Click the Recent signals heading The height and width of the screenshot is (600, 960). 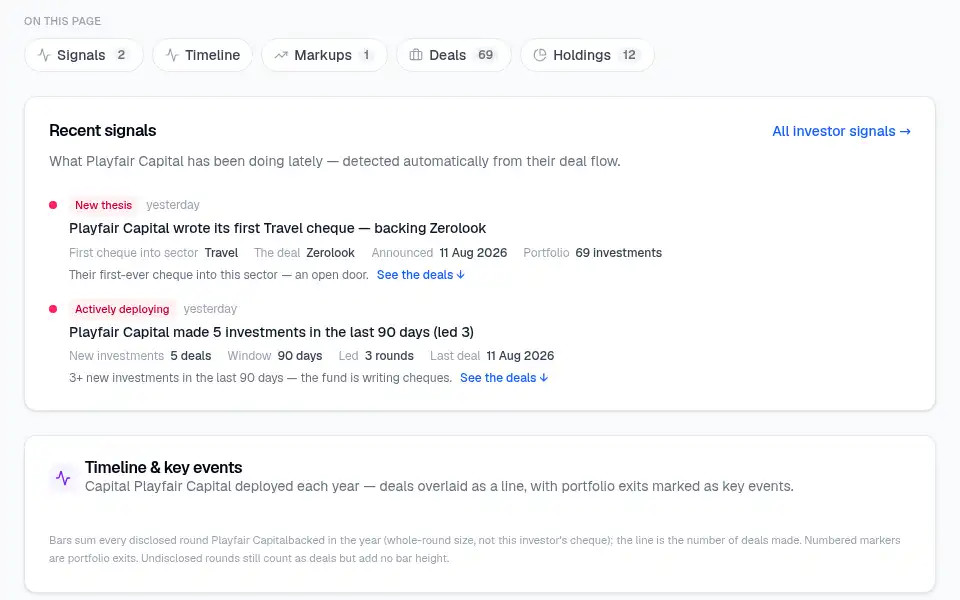click(102, 130)
